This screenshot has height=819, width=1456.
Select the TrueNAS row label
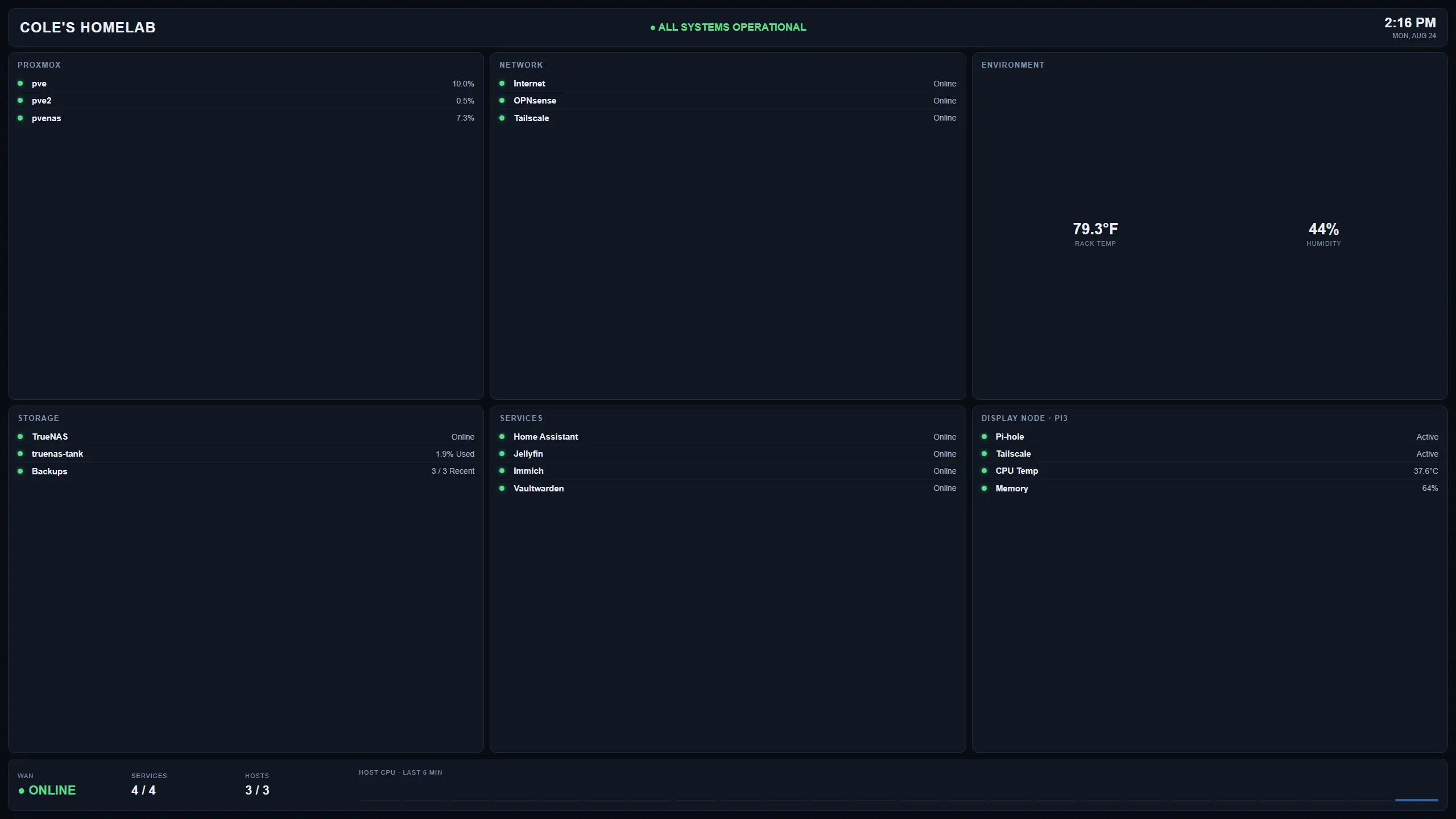click(x=50, y=437)
